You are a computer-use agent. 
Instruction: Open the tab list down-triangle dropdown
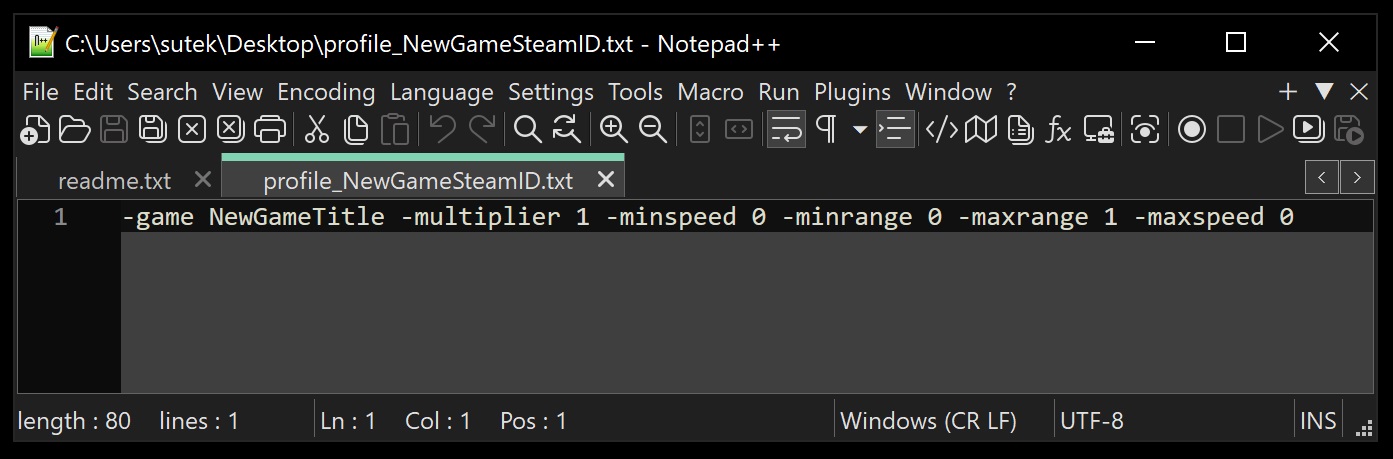(x=1324, y=92)
